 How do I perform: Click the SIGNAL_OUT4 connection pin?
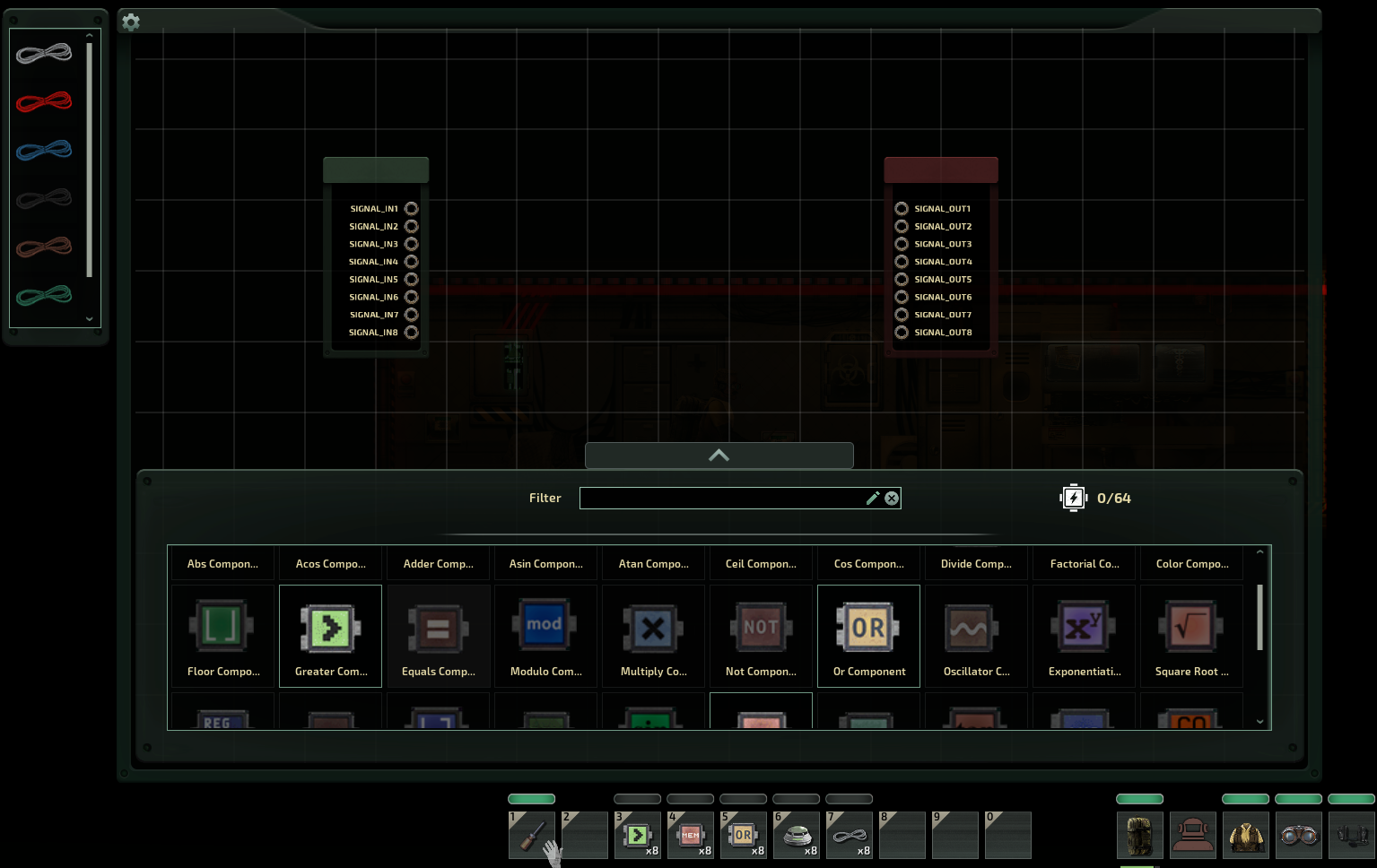(902, 262)
